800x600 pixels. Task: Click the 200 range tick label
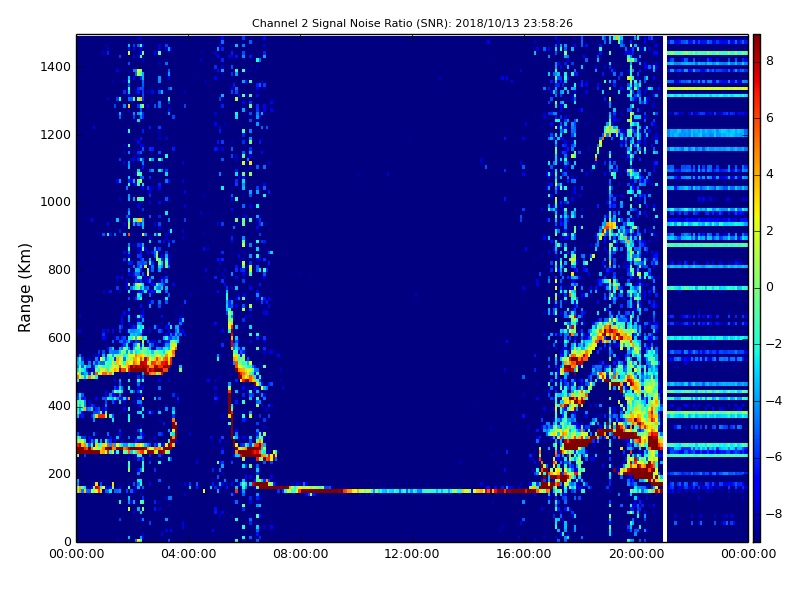pyautogui.click(x=59, y=473)
